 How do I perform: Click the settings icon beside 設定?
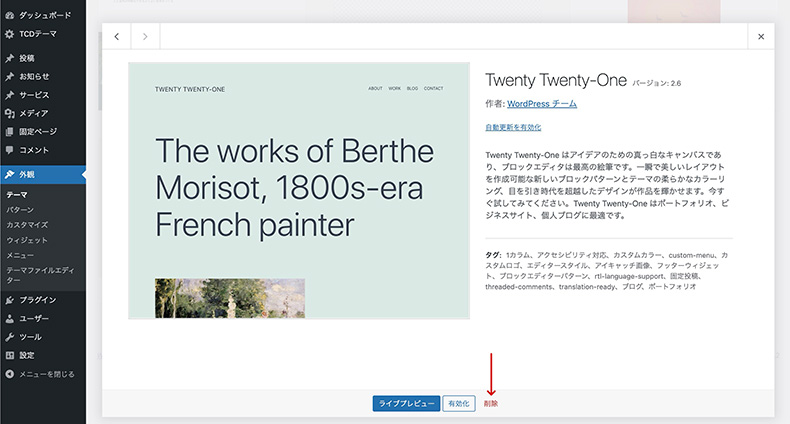10,356
